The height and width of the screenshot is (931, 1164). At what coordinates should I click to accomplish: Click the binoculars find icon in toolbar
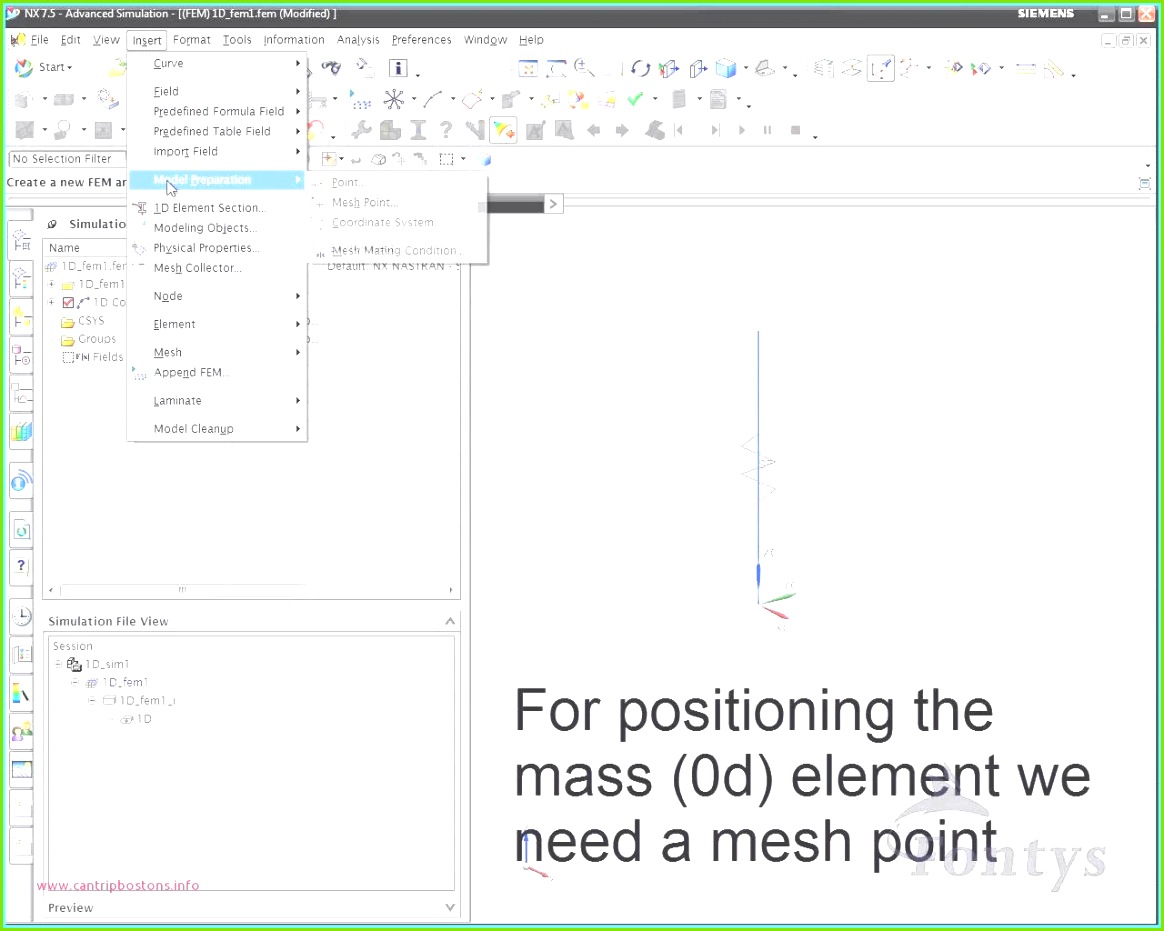pos(331,68)
